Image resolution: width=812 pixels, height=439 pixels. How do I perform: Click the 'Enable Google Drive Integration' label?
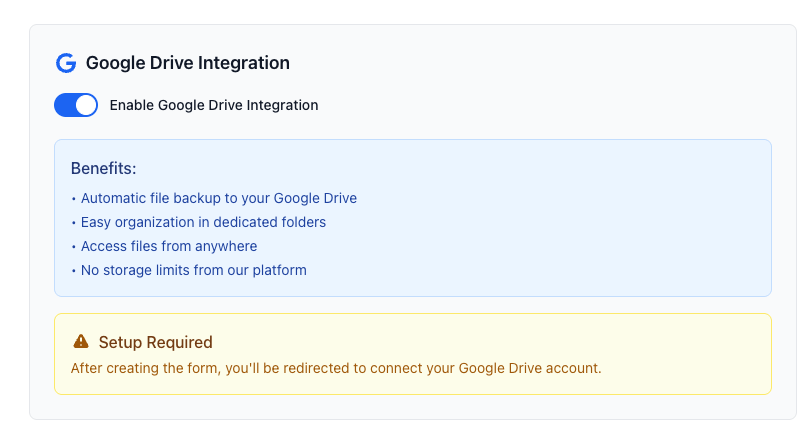click(x=214, y=105)
